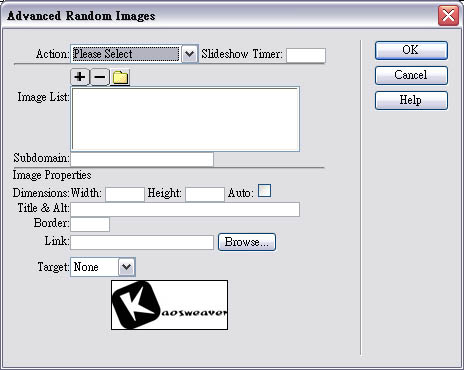The width and height of the screenshot is (464, 370).
Task: Browse for a folder with the folder icon
Action: [120, 77]
